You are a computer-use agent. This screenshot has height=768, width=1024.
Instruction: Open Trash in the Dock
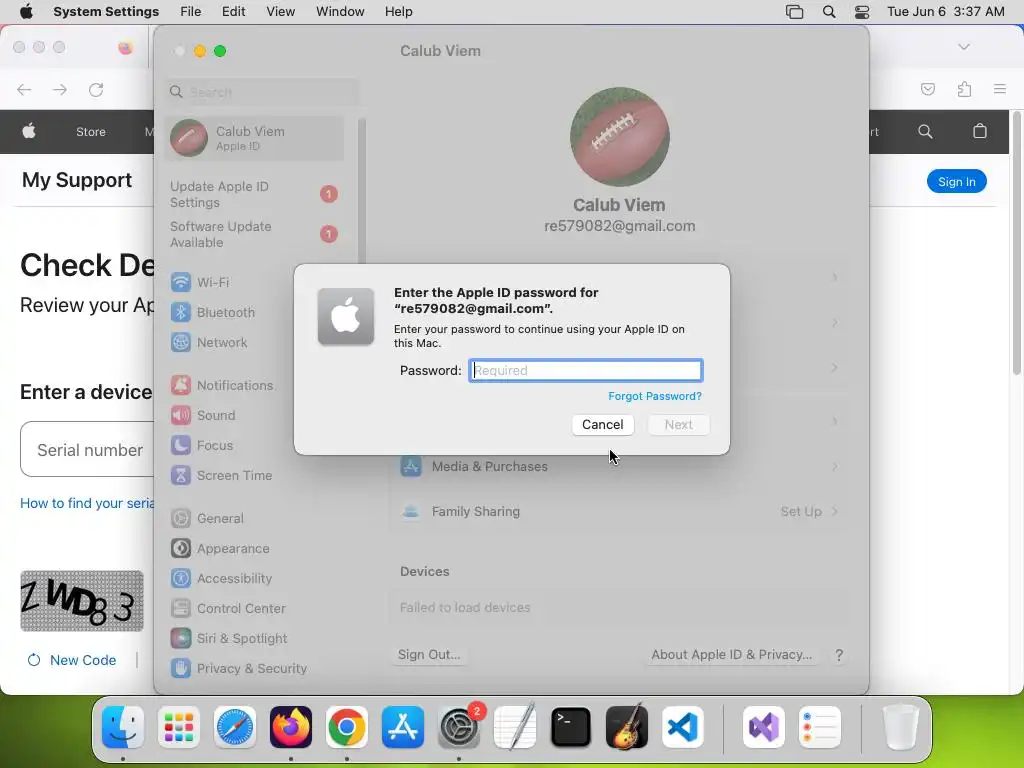click(901, 727)
